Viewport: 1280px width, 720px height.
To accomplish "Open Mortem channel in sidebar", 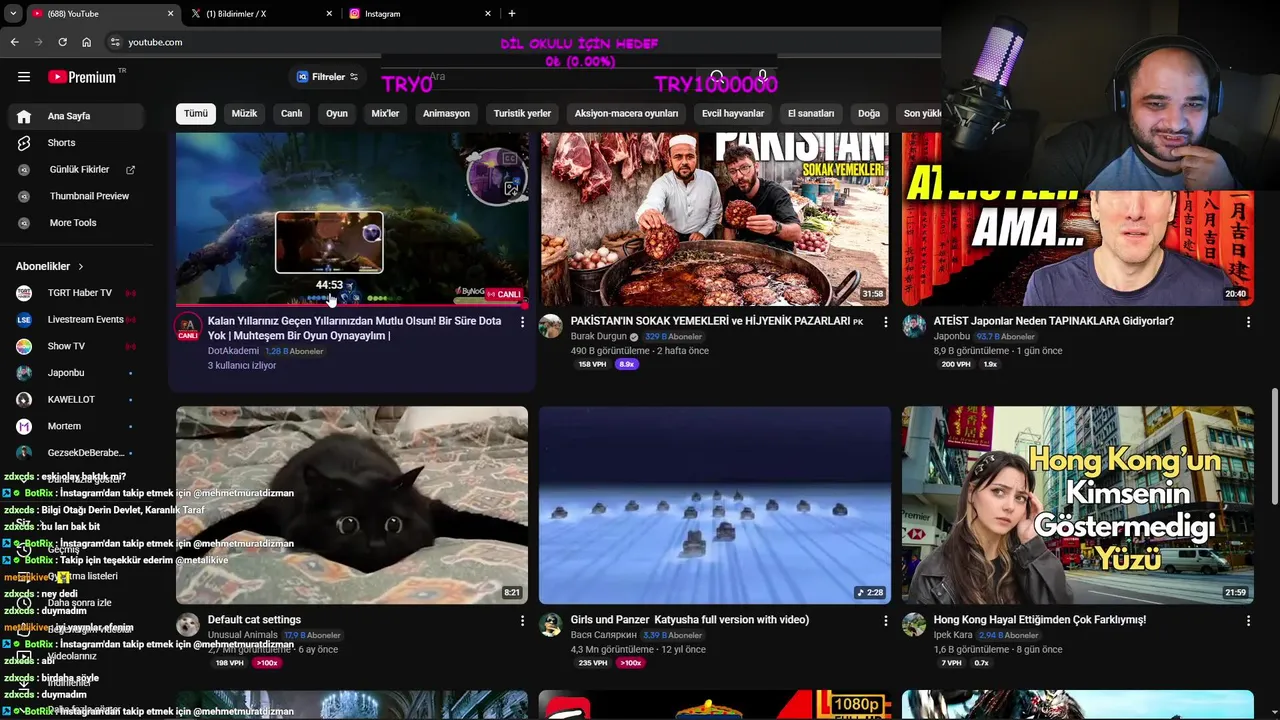I will [78, 426].
